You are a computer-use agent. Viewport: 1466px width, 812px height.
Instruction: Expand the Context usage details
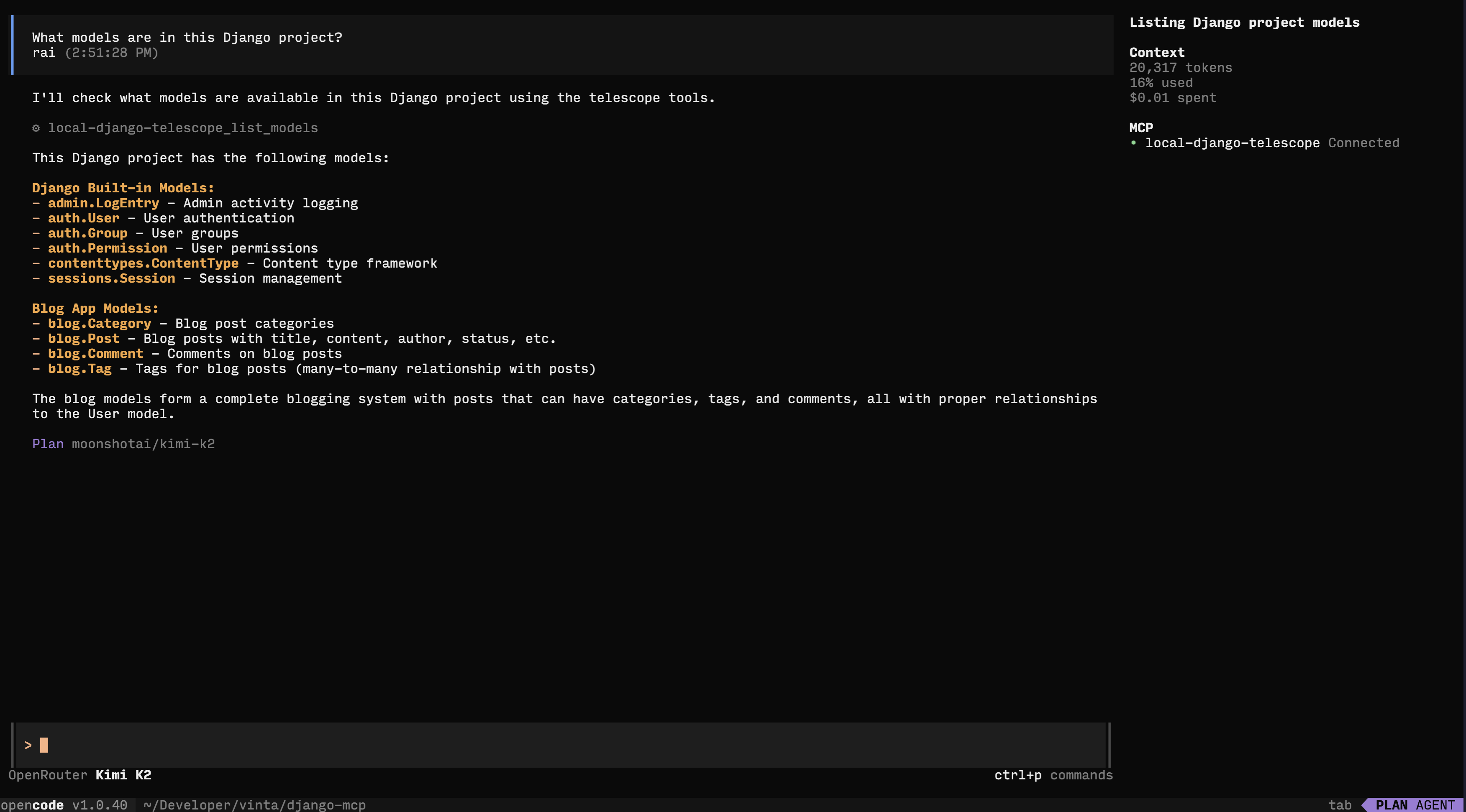click(1157, 52)
